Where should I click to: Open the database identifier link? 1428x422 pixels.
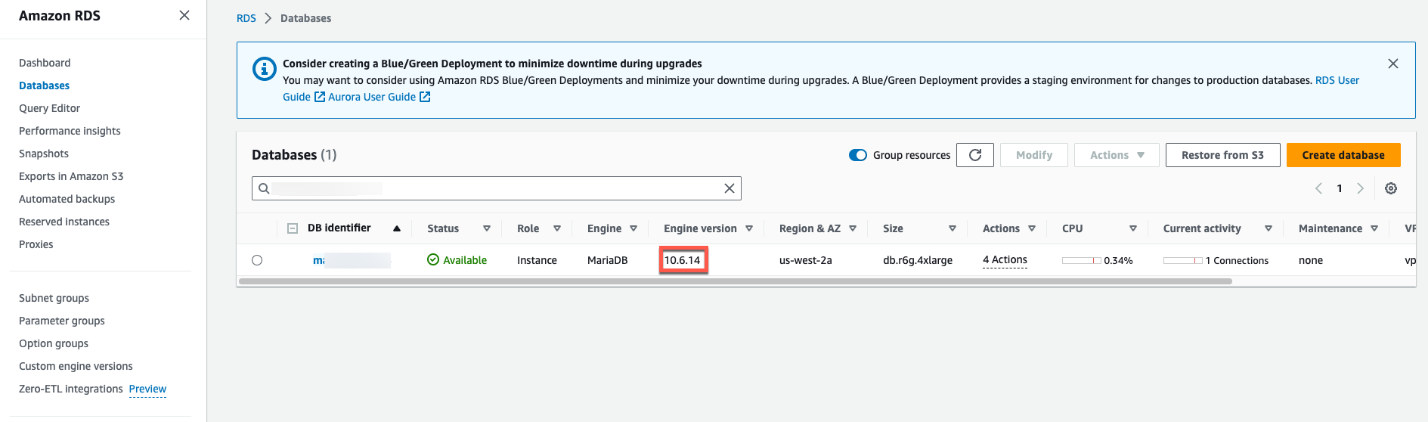[350, 260]
